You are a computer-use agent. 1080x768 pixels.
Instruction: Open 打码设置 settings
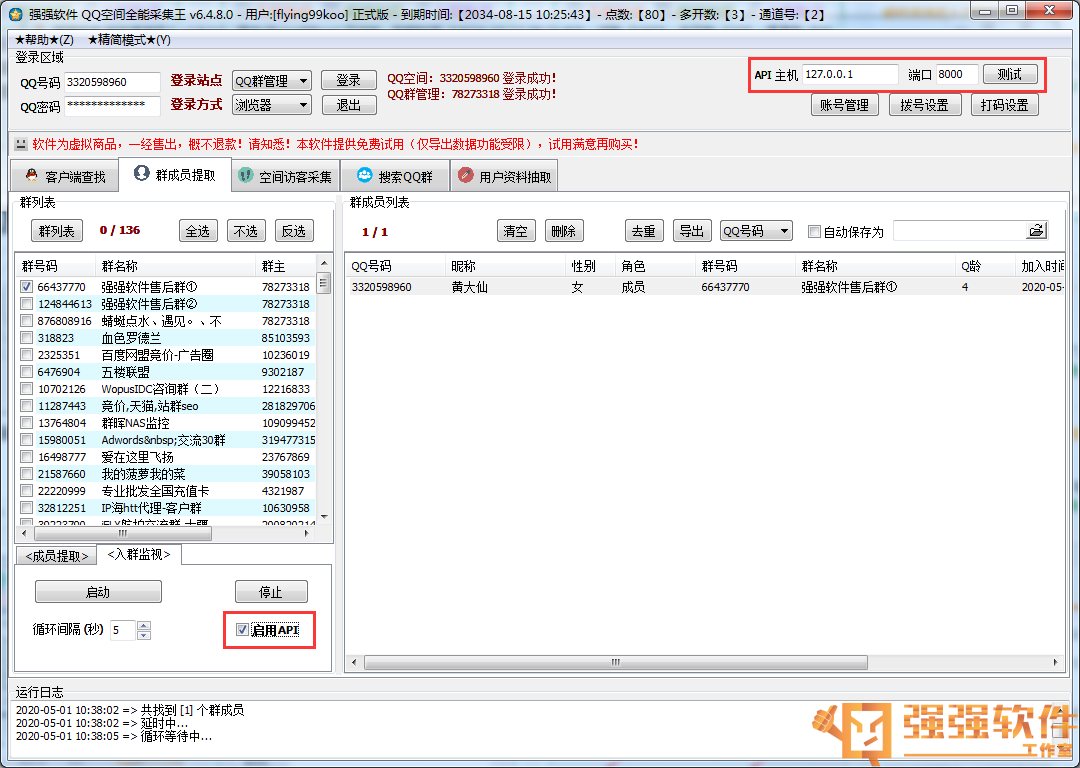click(1005, 105)
